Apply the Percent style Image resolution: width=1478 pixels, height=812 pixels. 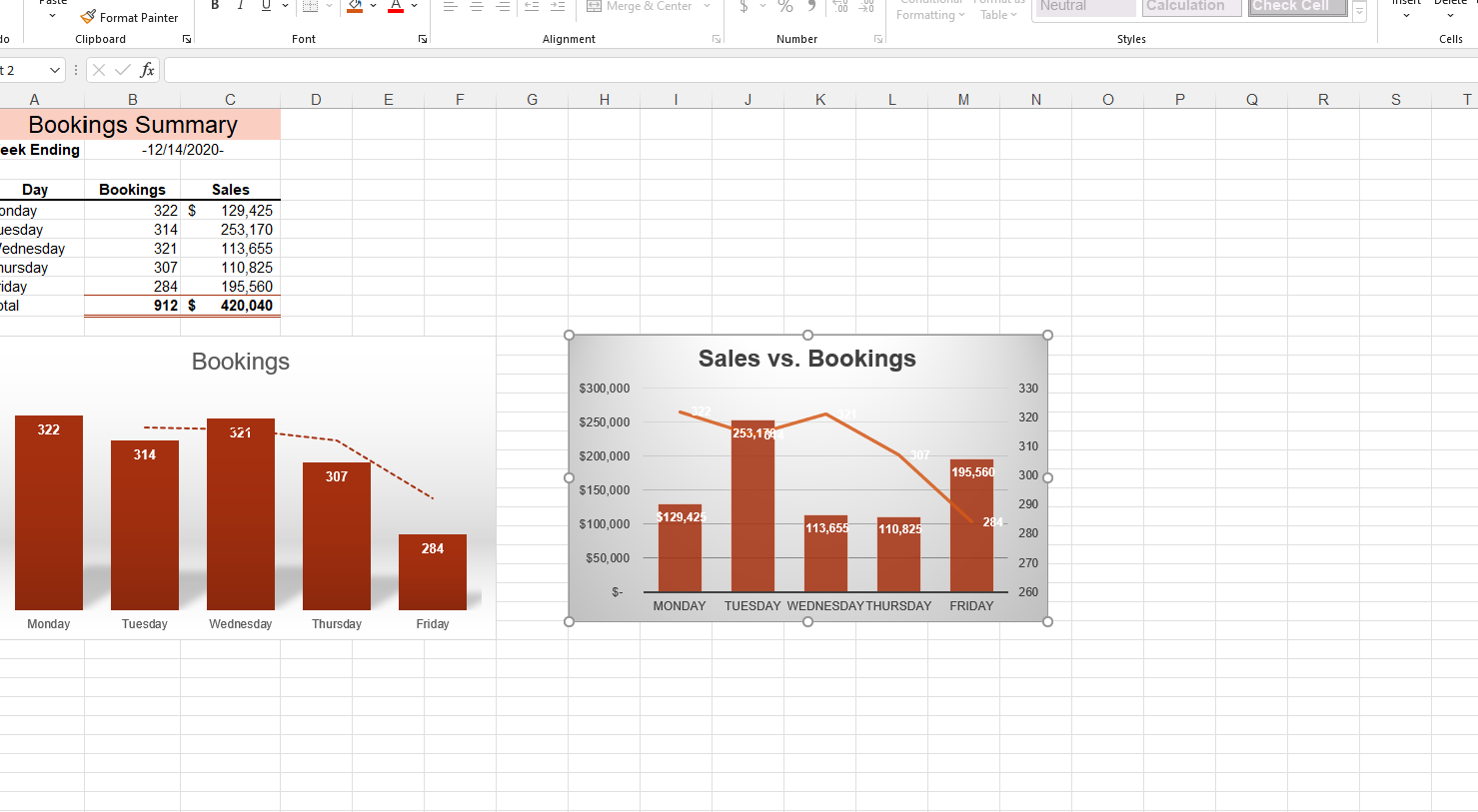(785, 6)
